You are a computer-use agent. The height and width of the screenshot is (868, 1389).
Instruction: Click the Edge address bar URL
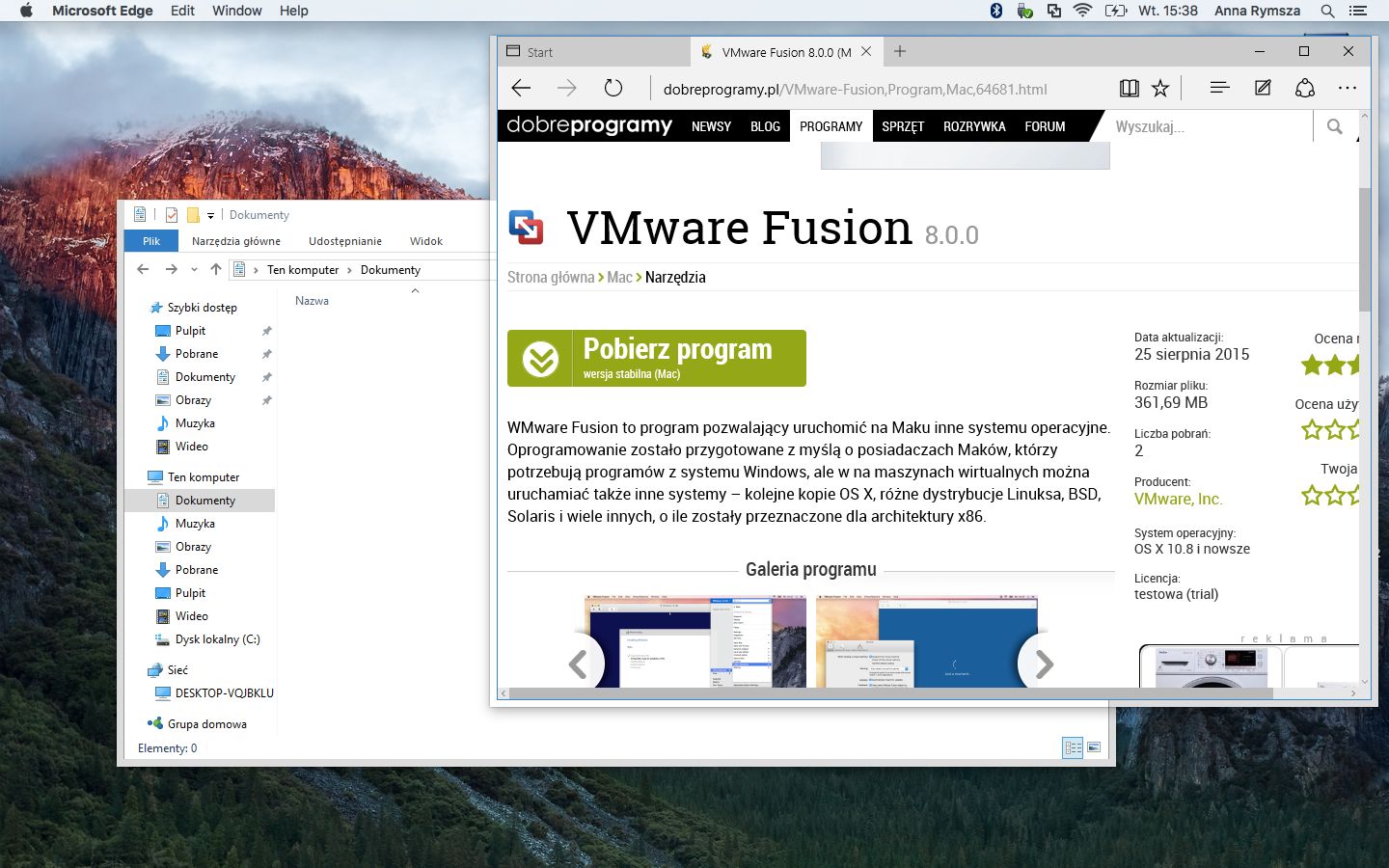(x=855, y=89)
